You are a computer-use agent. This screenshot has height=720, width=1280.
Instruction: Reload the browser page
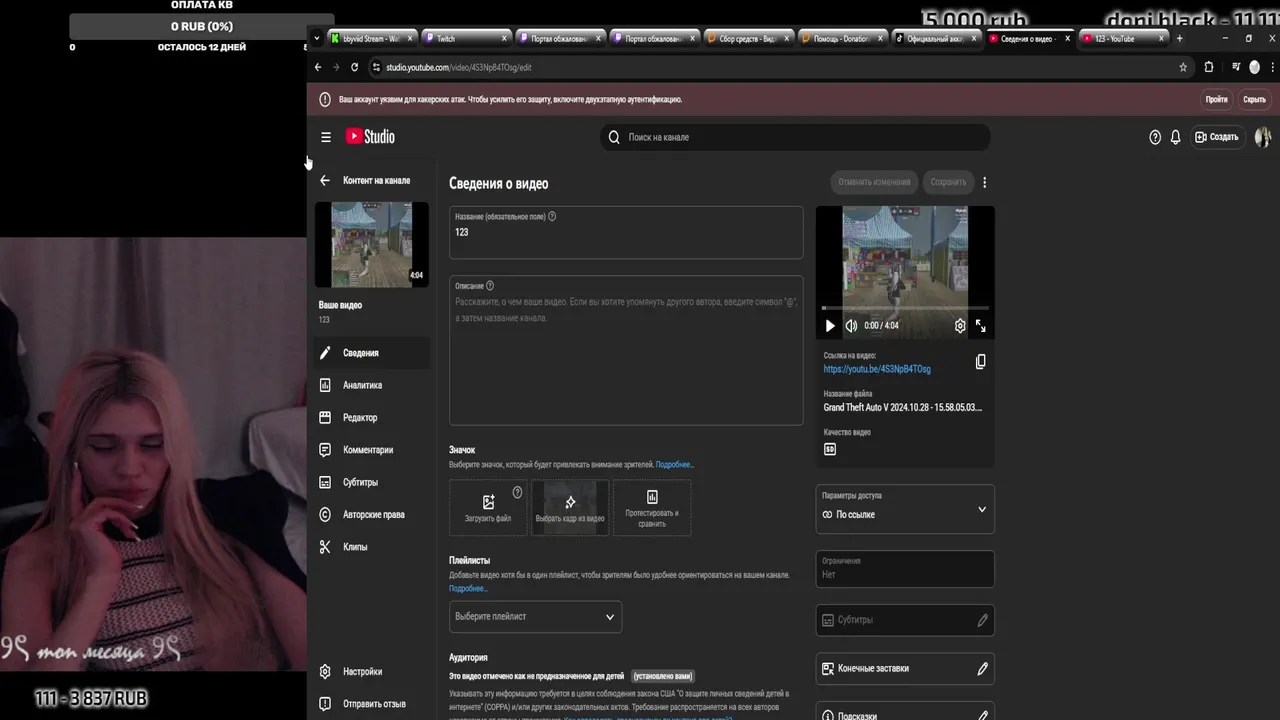point(354,67)
